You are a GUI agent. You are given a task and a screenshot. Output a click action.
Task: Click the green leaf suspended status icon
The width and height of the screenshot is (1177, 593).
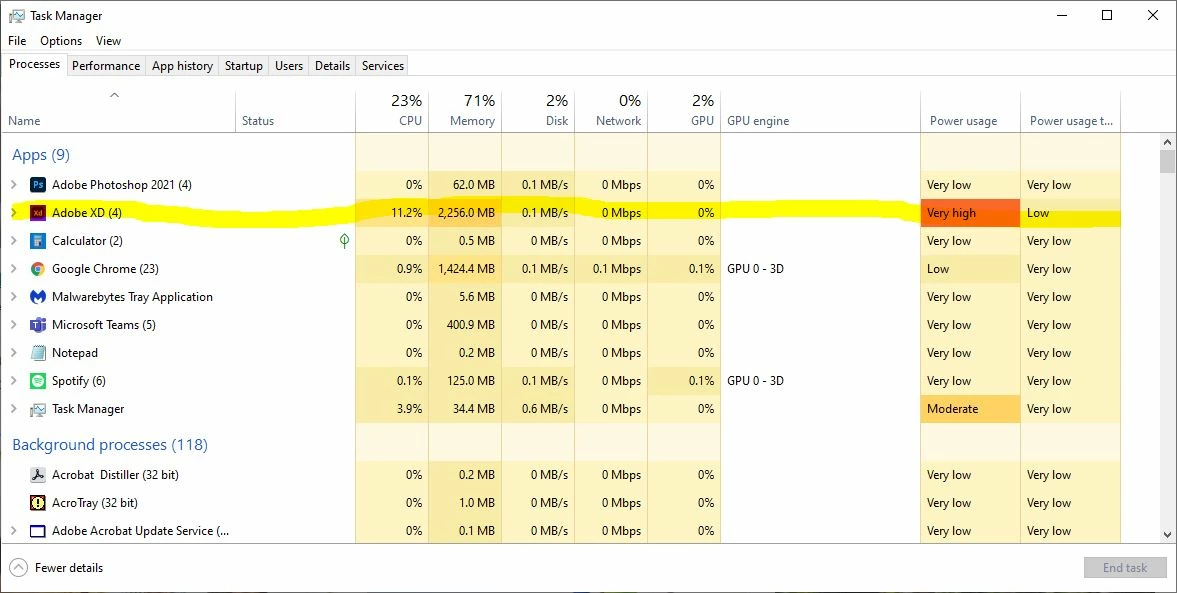coord(344,240)
